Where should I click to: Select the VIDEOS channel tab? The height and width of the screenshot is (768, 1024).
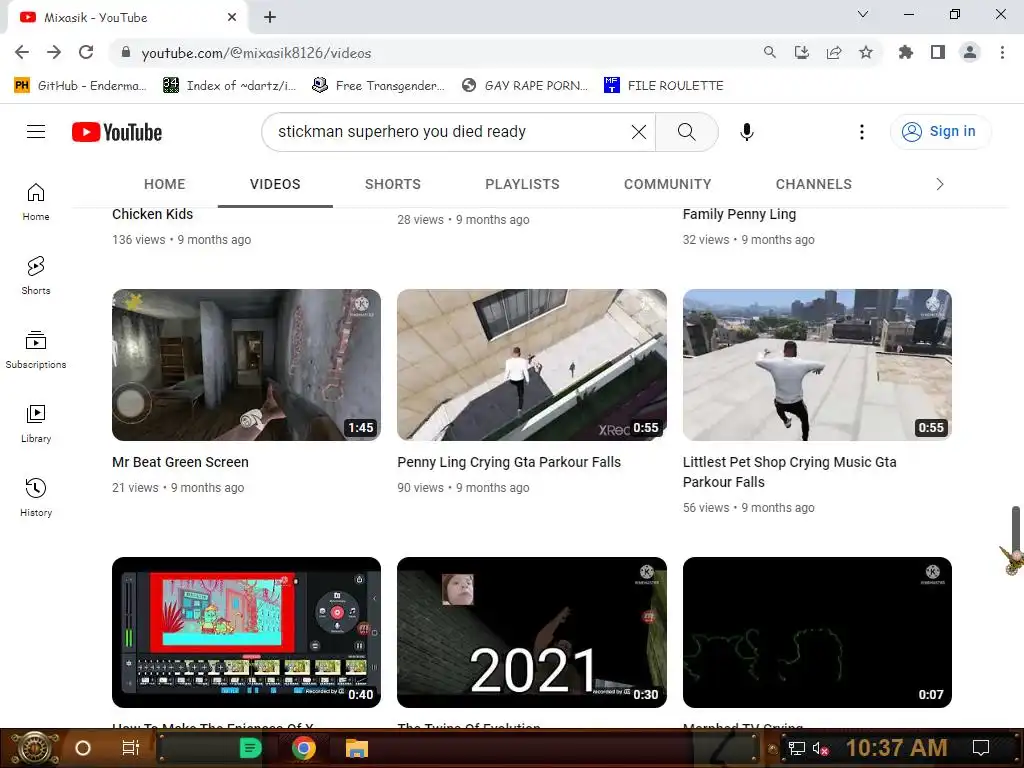click(275, 184)
